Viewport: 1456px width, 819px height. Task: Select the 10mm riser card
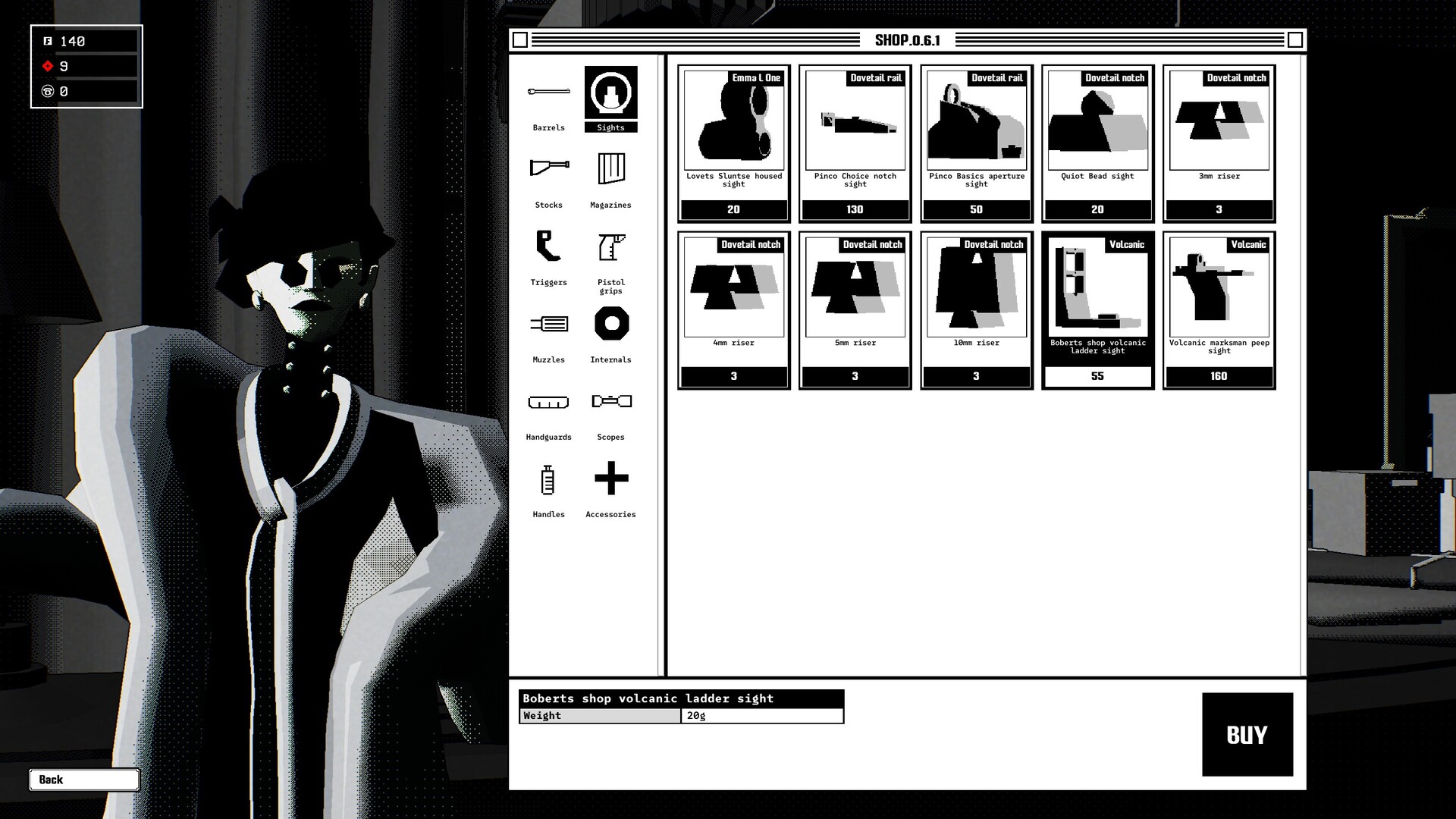pyautogui.click(x=976, y=310)
